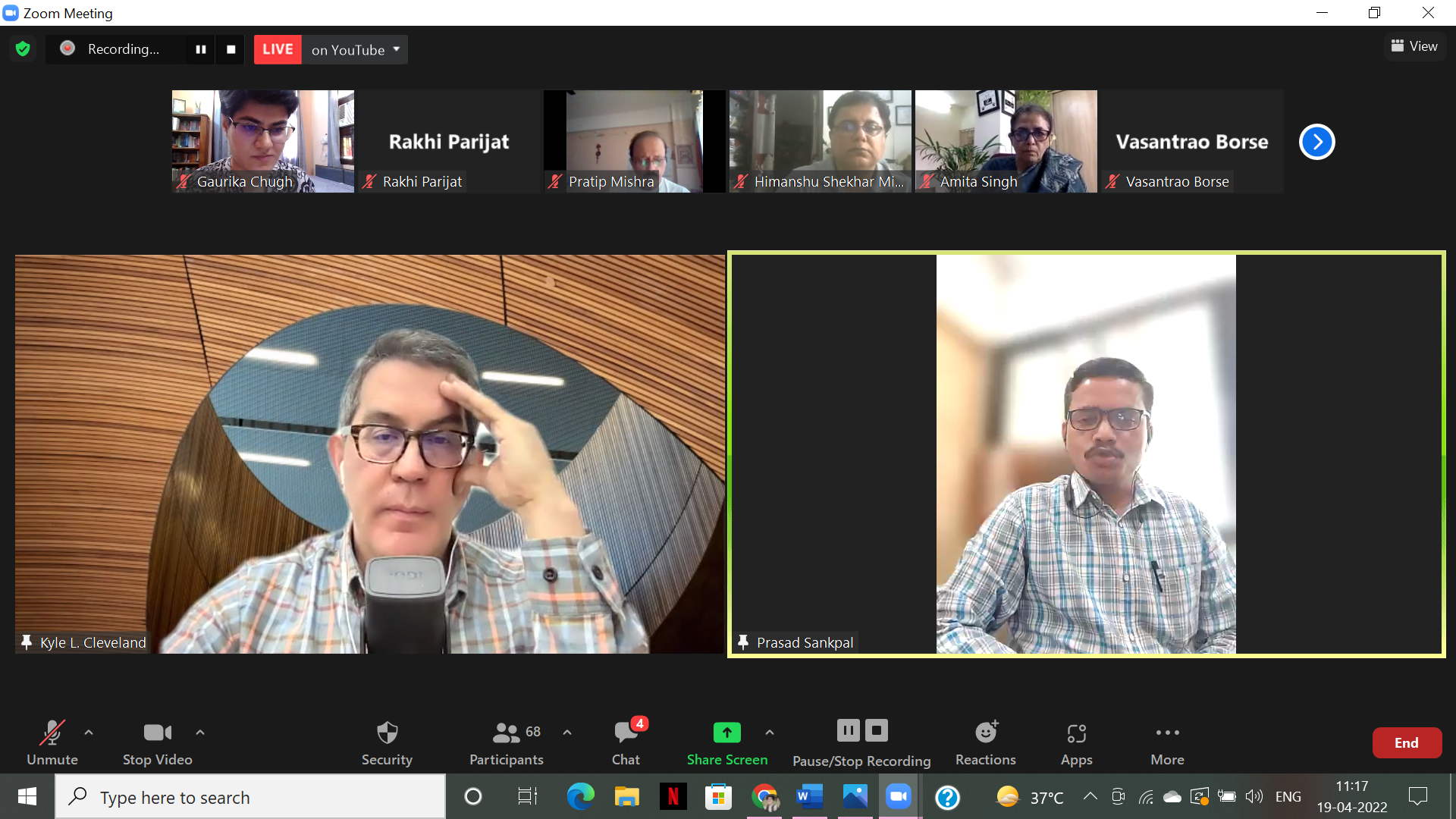This screenshot has height=819, width=1456.
Task: Open the LIVE on YouTube dropdown
Action: pyautogui.click(x=396, y=49)
